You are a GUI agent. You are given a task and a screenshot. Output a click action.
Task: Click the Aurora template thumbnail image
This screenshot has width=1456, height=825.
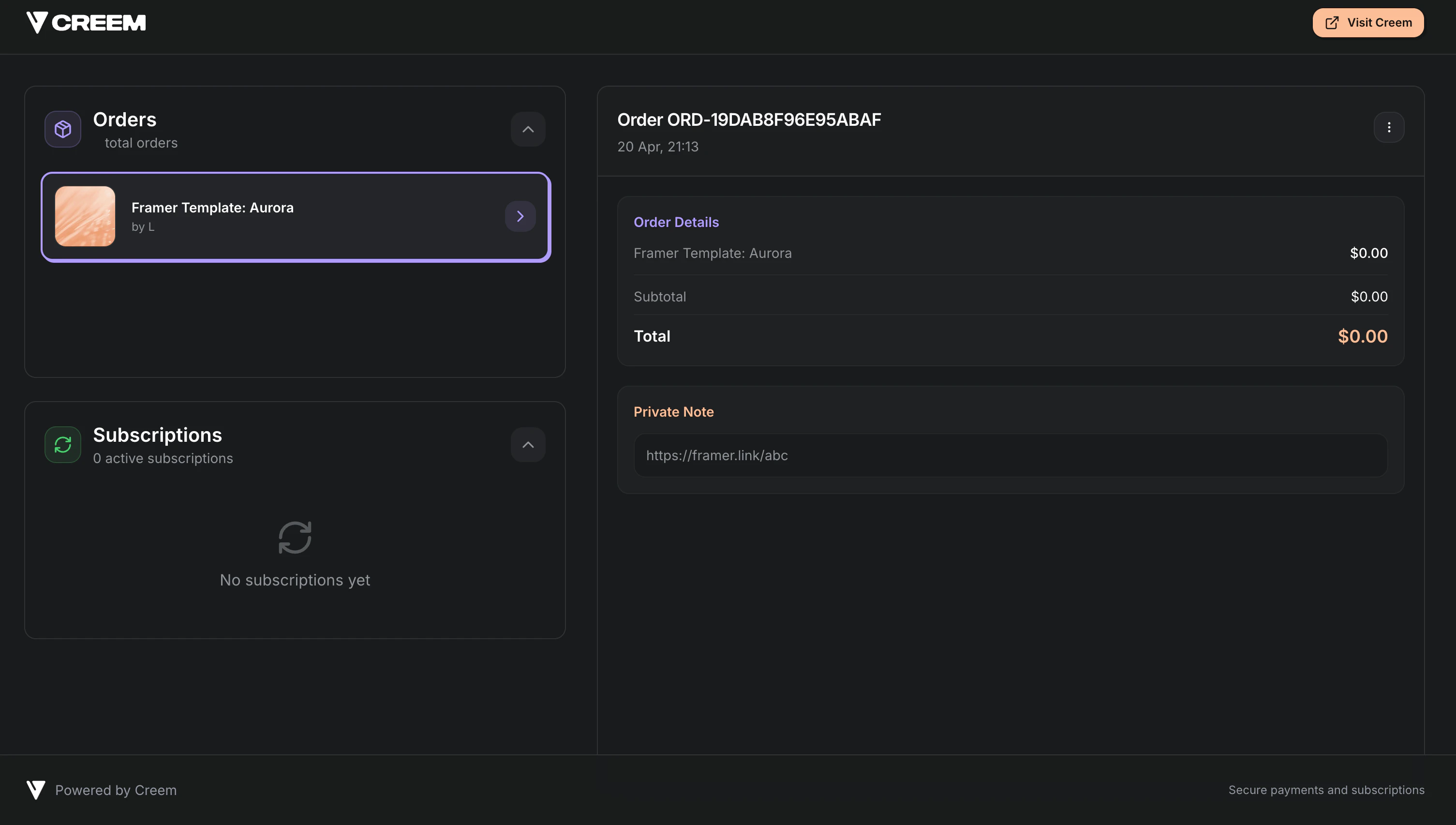point(85,216)
